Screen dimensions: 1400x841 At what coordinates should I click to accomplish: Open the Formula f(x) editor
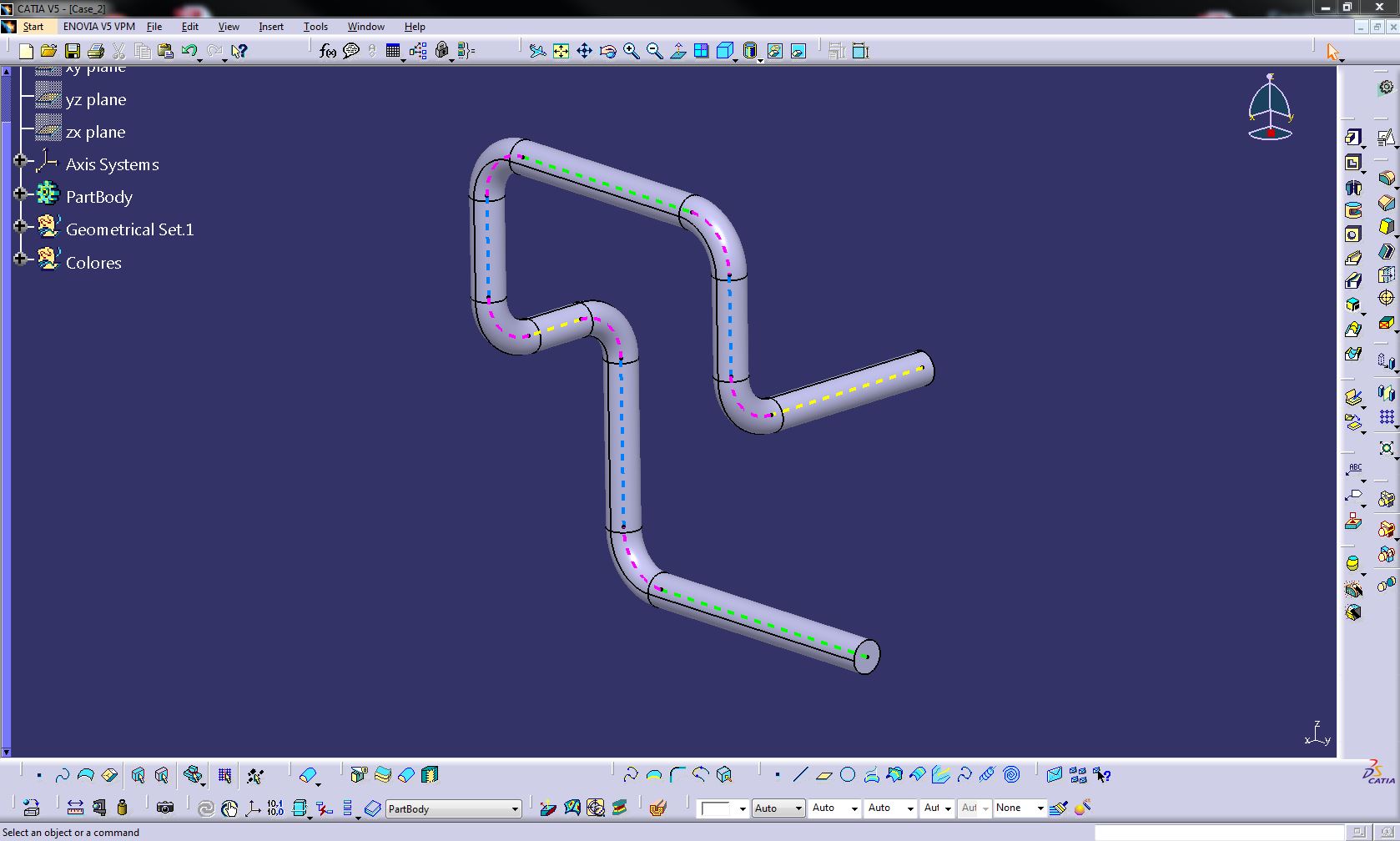pos(328,51)
